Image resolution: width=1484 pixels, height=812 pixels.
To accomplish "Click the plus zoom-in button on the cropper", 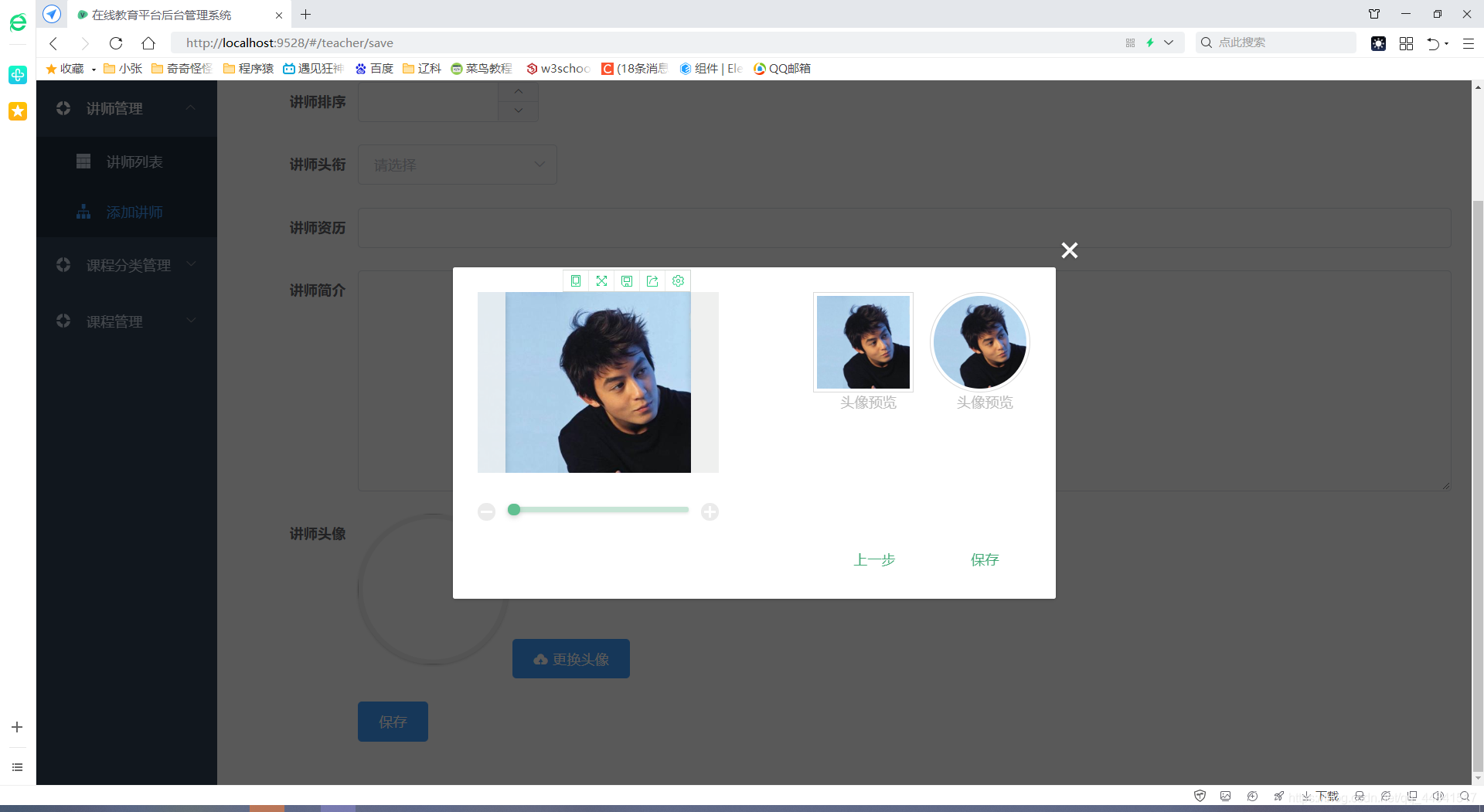I will (710, 511).
